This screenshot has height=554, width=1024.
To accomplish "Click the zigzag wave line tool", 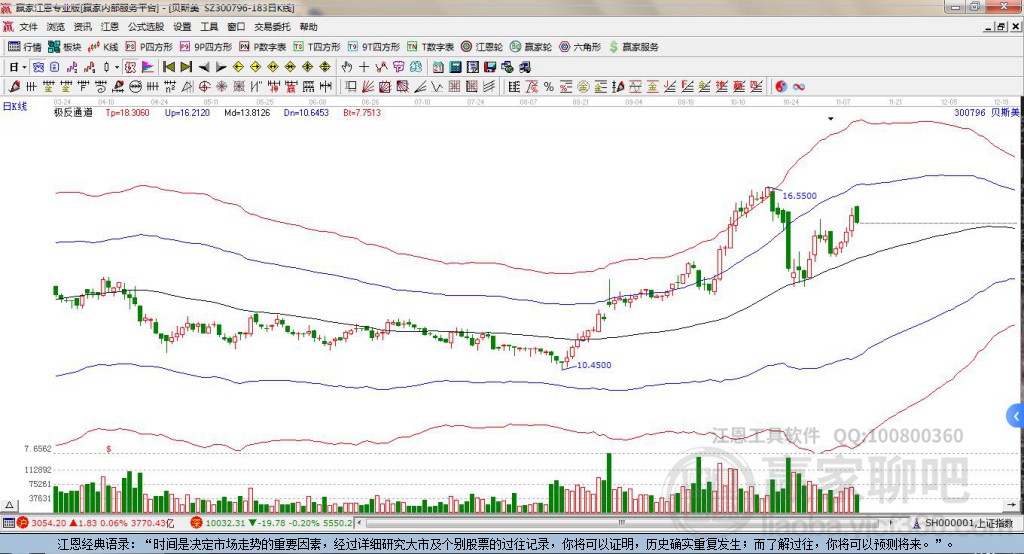I will point(436,86).
